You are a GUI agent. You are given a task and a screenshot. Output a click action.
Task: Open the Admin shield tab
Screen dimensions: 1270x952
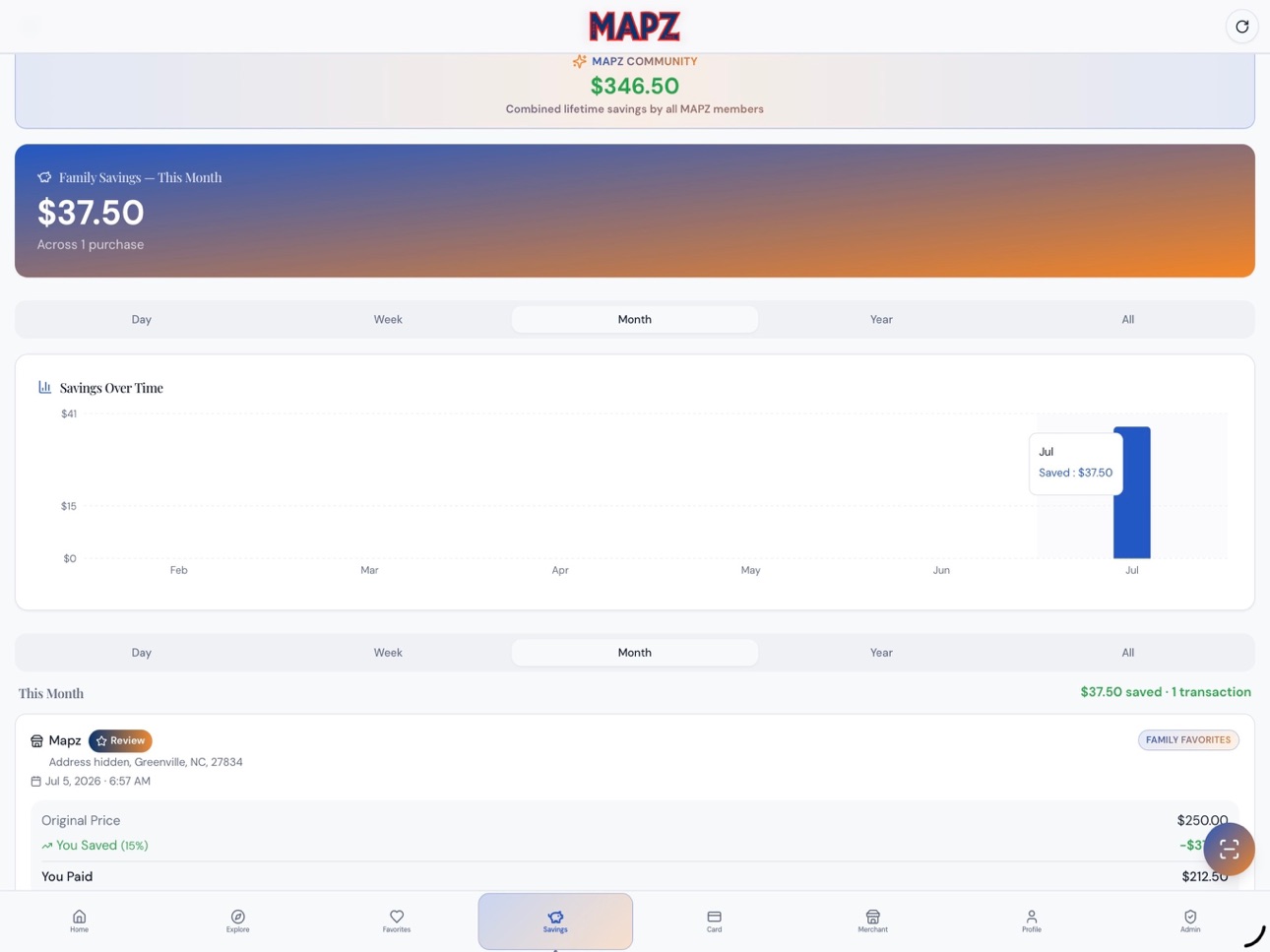1190,921
